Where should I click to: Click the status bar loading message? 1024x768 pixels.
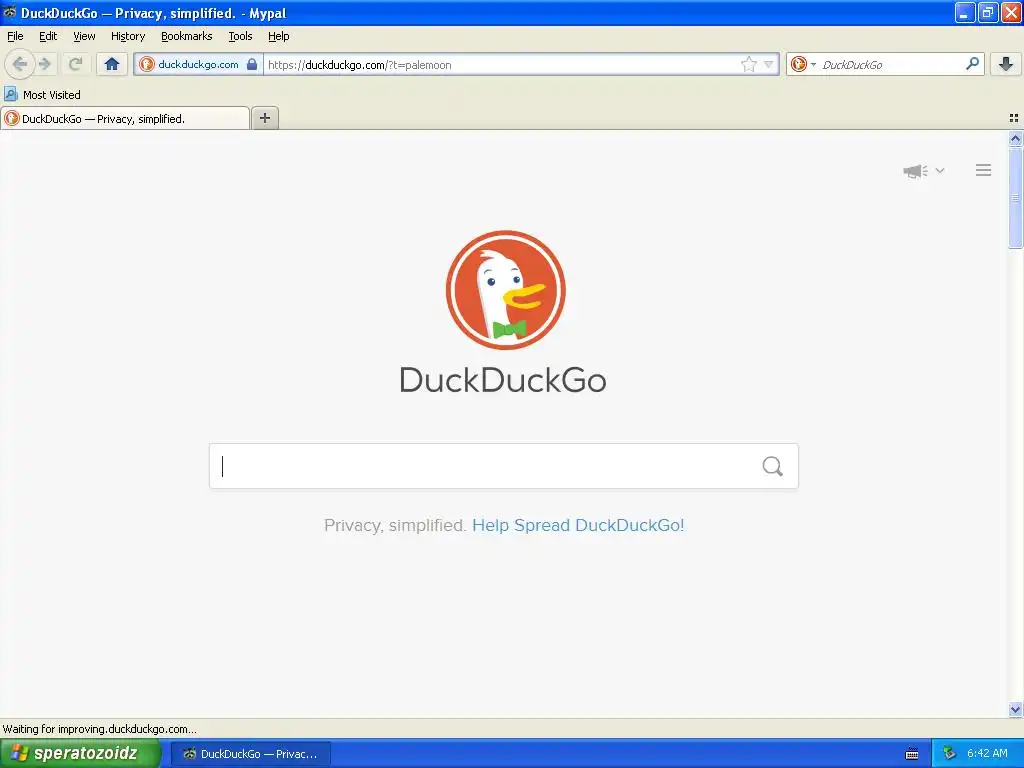99,729
